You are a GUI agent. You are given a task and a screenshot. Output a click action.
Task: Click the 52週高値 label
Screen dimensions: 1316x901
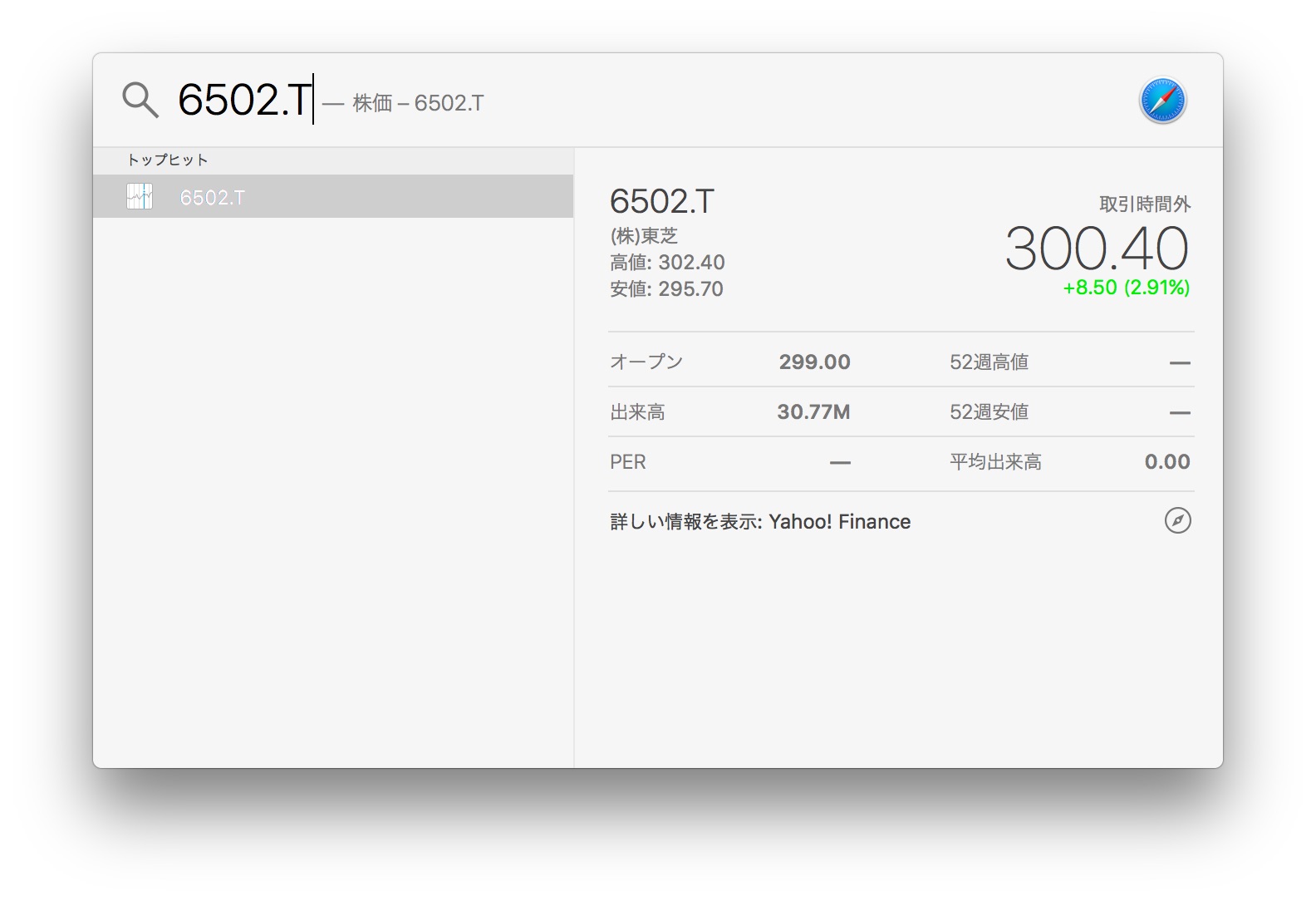pos(989,362)
